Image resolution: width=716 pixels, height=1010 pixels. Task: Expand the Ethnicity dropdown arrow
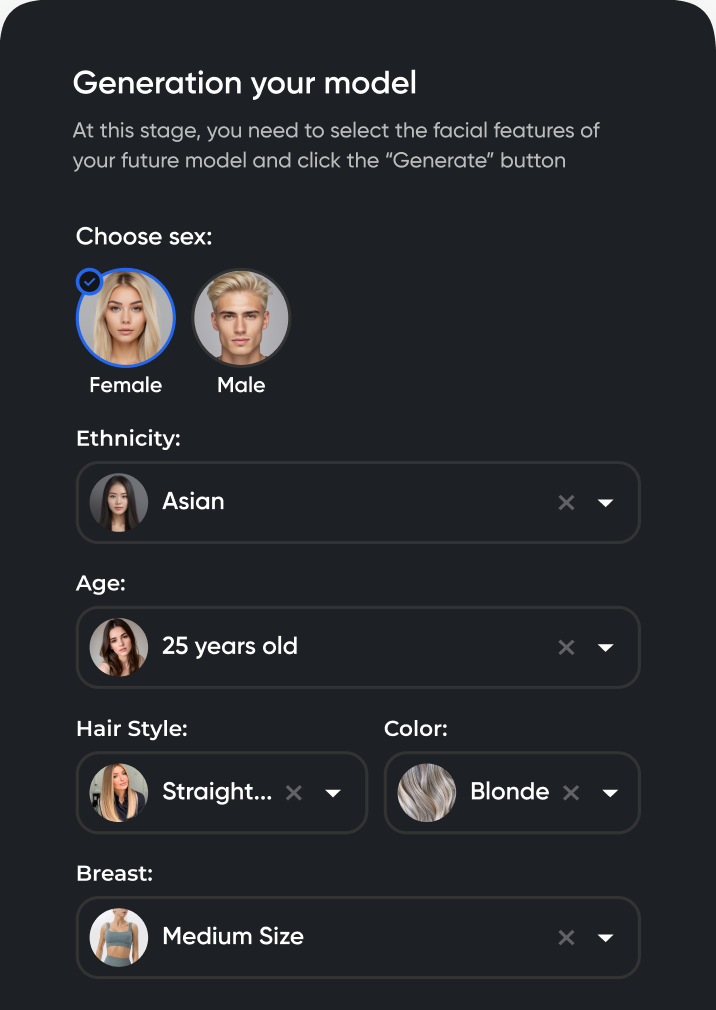(605, 502)
